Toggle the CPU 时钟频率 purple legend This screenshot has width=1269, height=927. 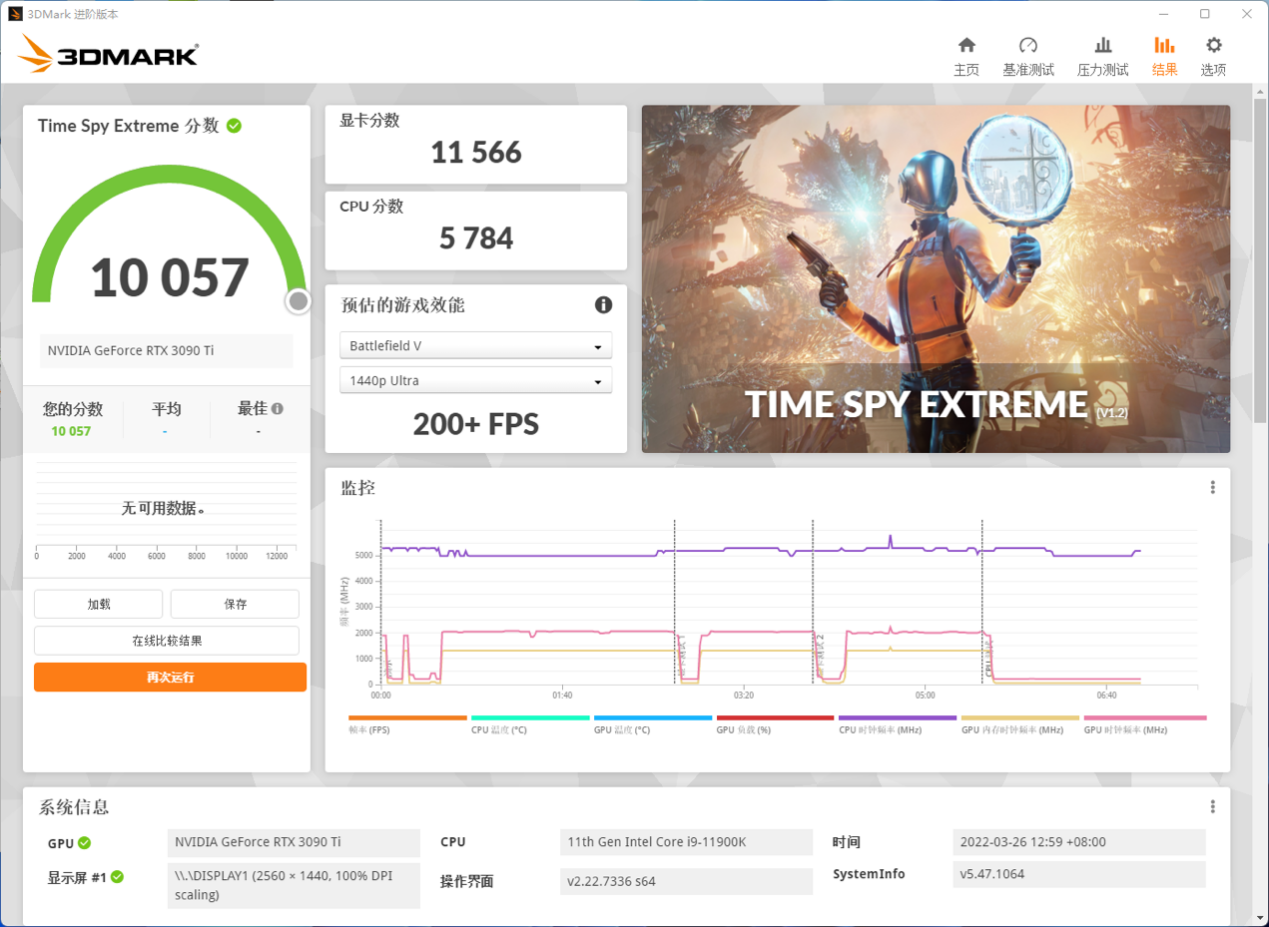pyautogui.click(x=898, y=724)
